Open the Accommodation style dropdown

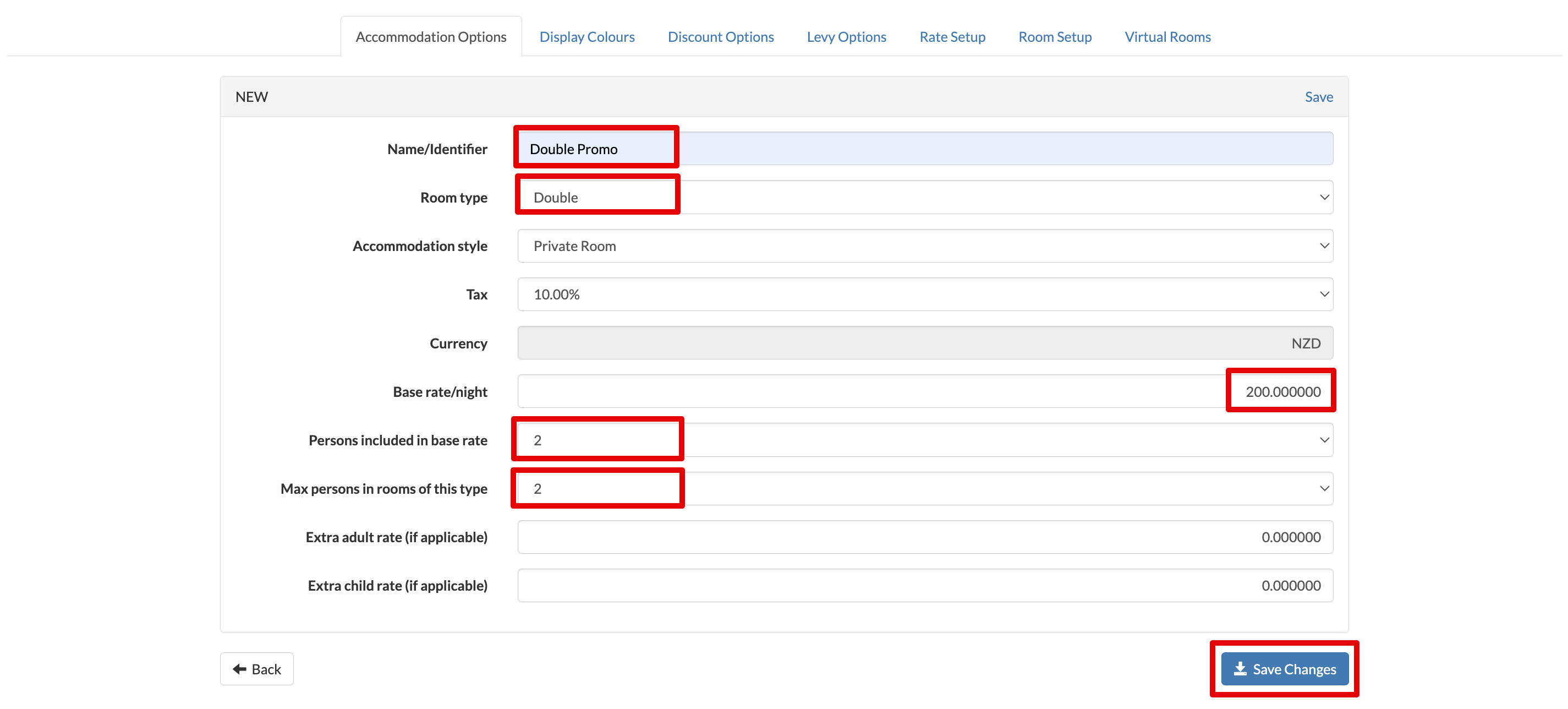[x=925, y=246]
